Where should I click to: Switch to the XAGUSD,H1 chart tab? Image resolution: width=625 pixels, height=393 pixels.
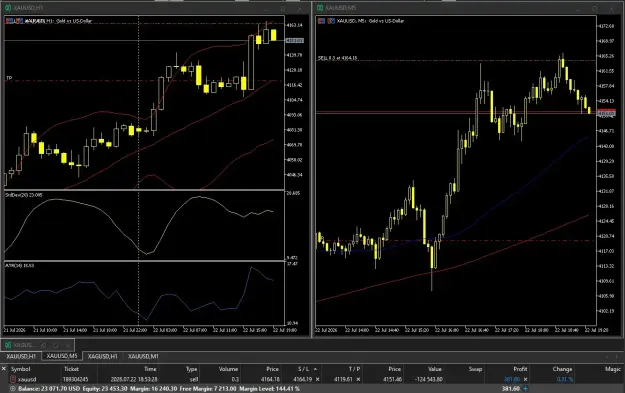[103, 356]
